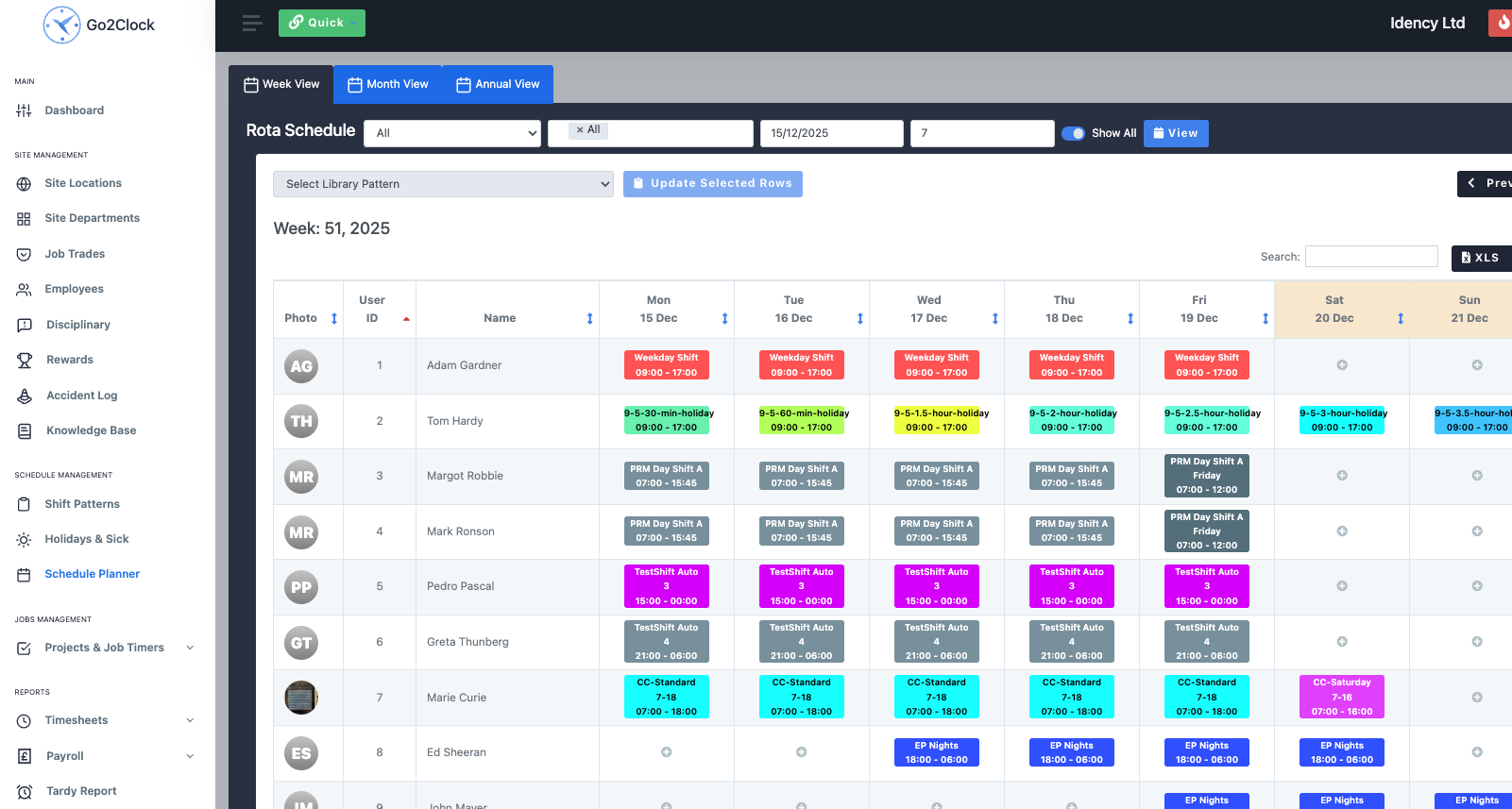The width and height of the screenshot is (1512, 809).
Task: Click Pedro Pascal's magenta Monday shift block
Action: pyautogui.click(x=666, y=586)
